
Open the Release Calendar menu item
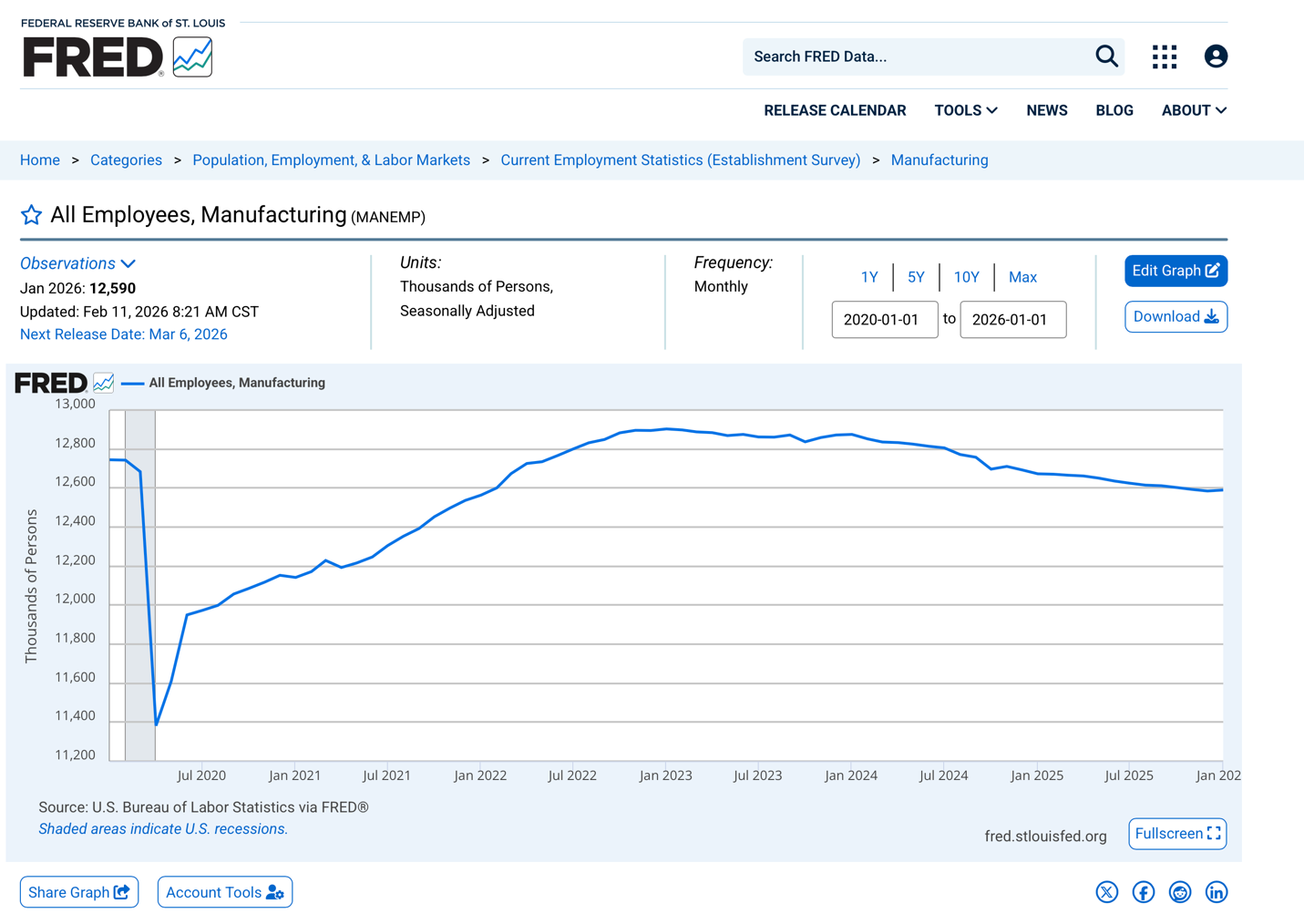click(835, 110)
